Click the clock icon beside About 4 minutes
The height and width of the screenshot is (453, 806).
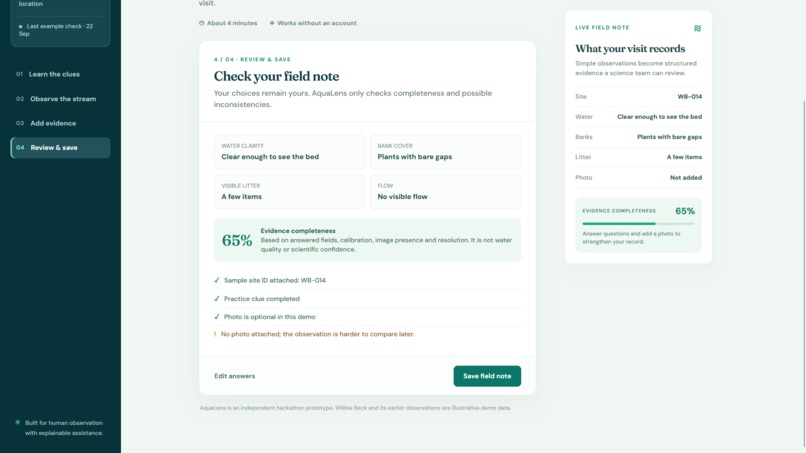tap(202, 23)
